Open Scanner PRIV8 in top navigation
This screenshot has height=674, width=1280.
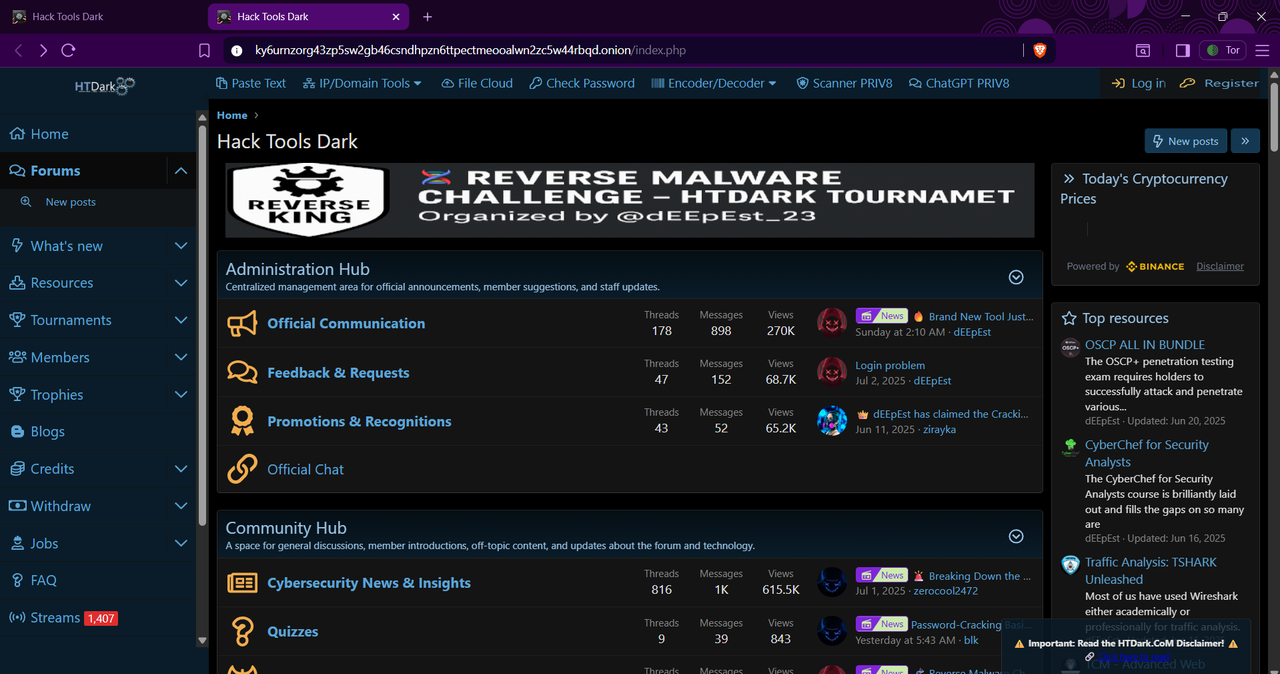point(844,83)
